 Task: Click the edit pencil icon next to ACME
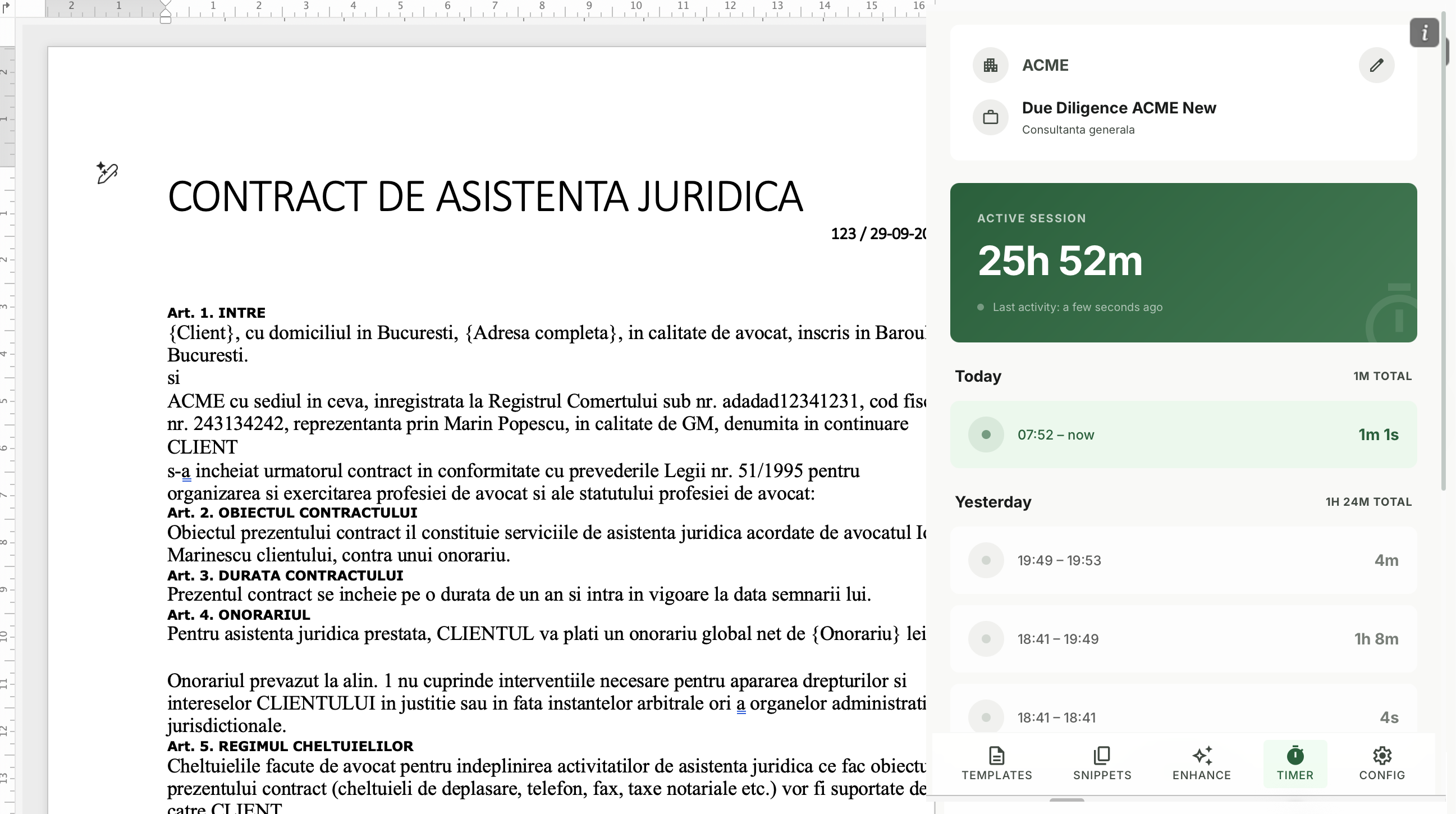click(1376, 65)
